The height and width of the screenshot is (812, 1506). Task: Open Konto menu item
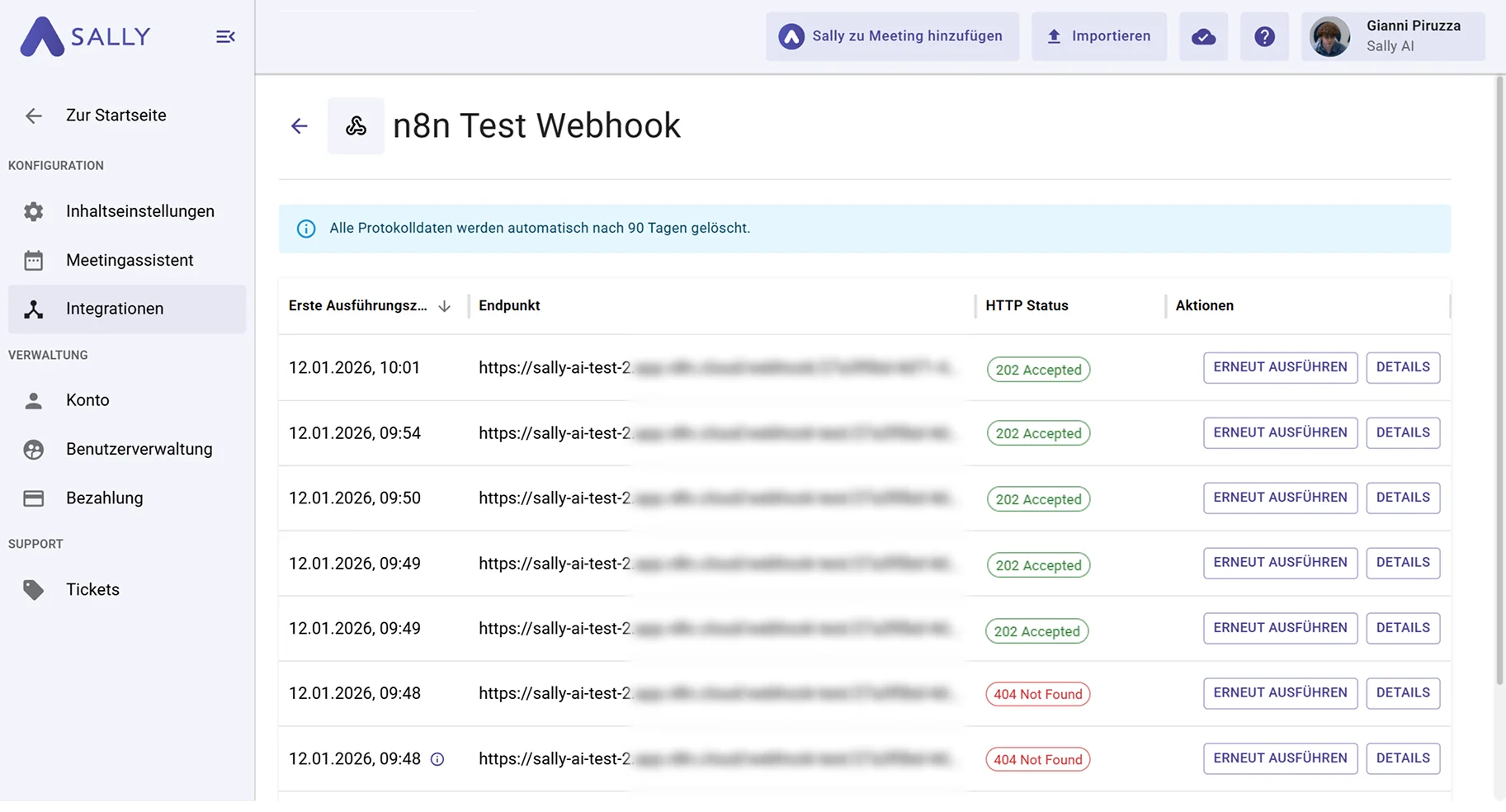click(x=127, y=400)
